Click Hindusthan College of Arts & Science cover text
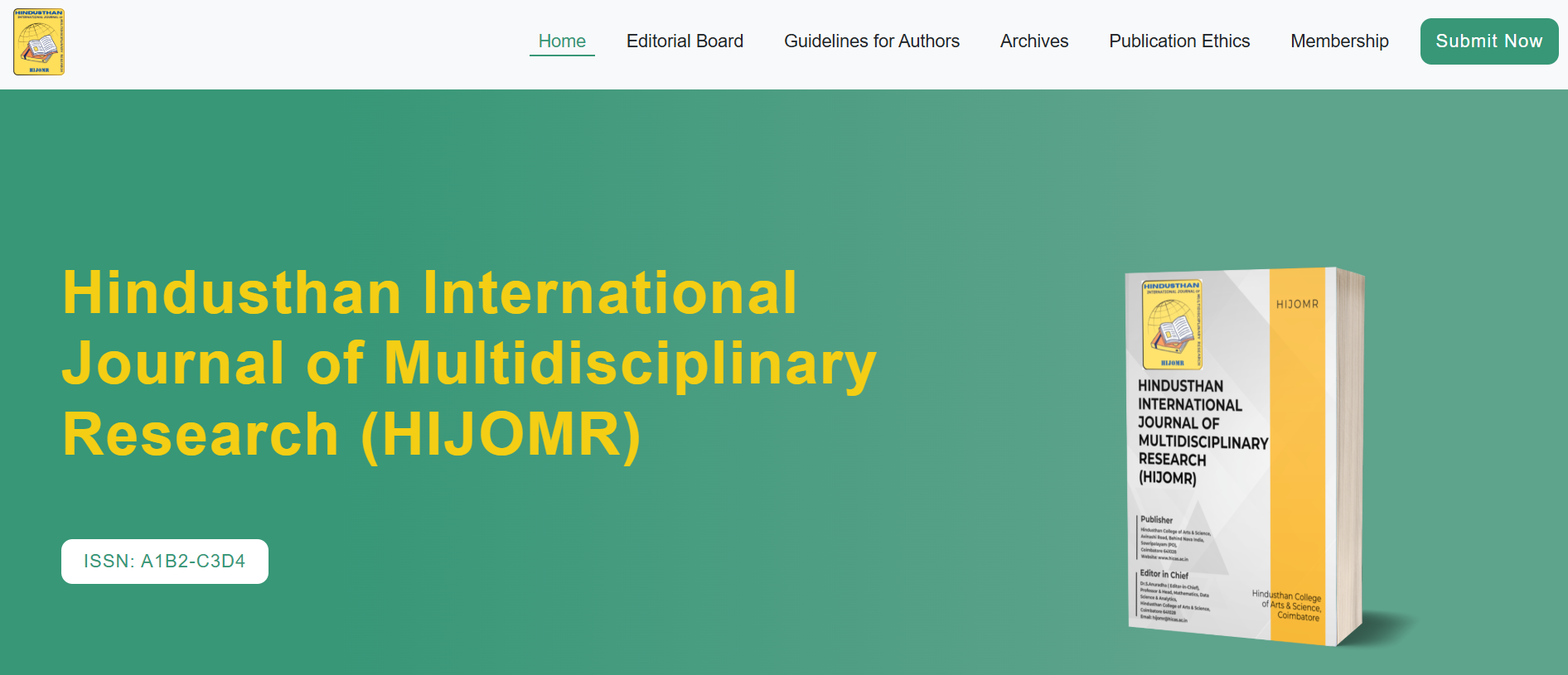 1289,605
